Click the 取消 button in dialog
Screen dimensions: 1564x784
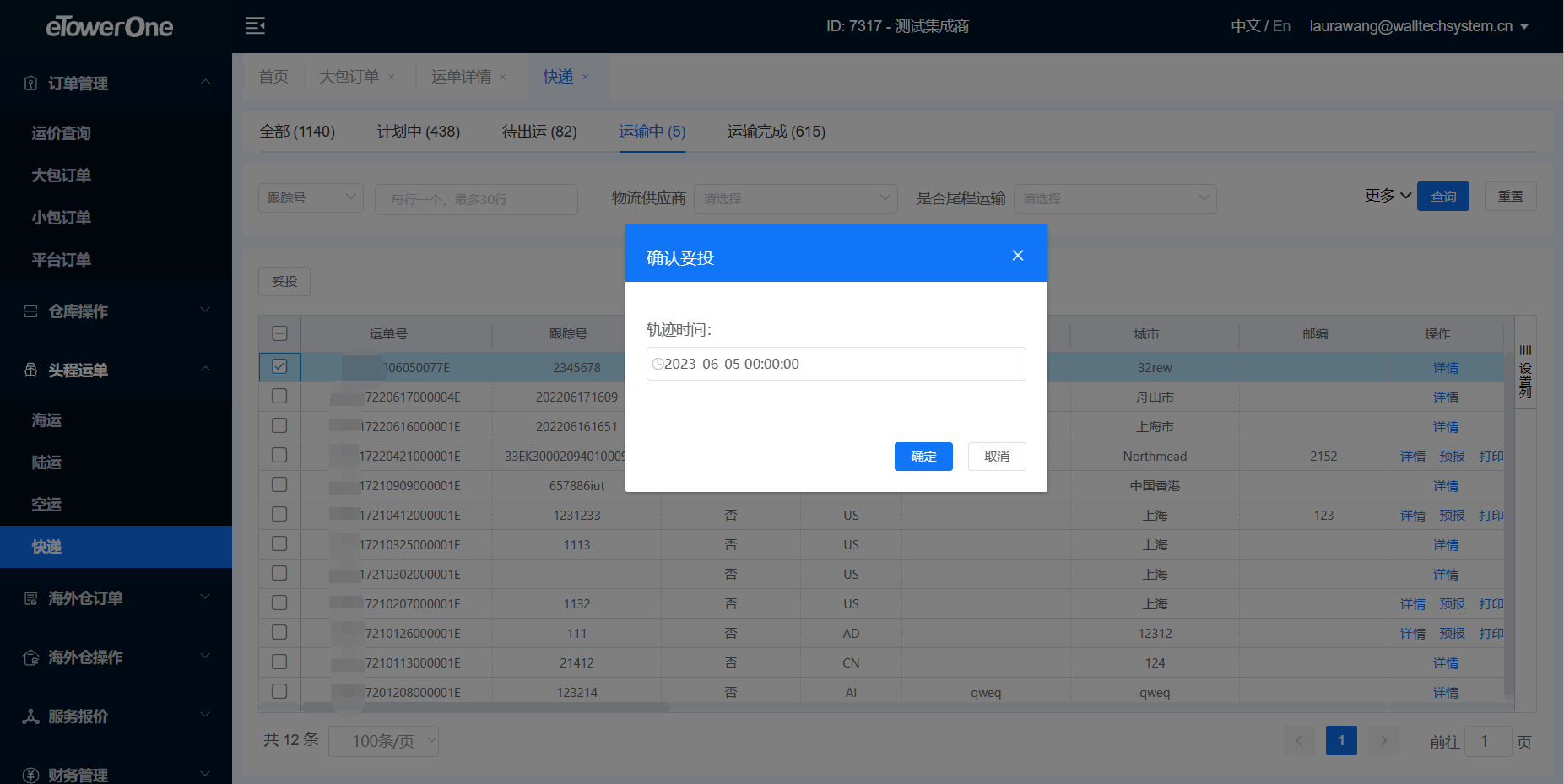coord(996,457)
